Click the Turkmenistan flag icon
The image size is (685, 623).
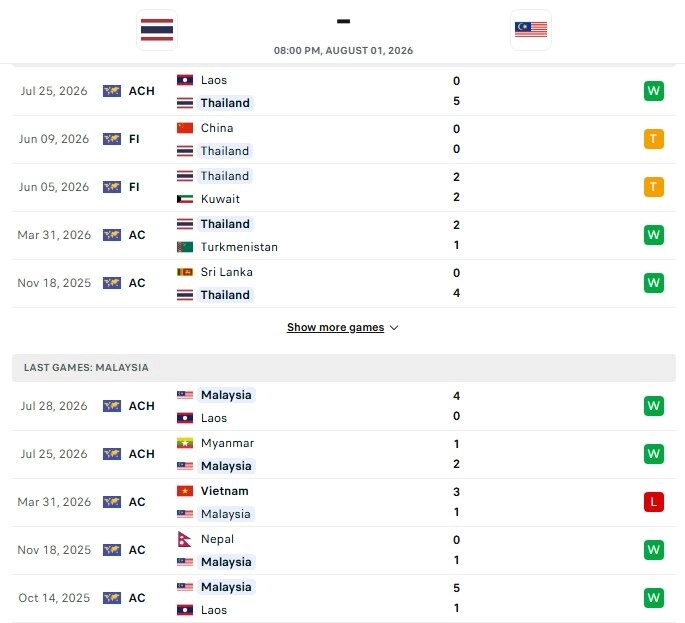[185, 247]
